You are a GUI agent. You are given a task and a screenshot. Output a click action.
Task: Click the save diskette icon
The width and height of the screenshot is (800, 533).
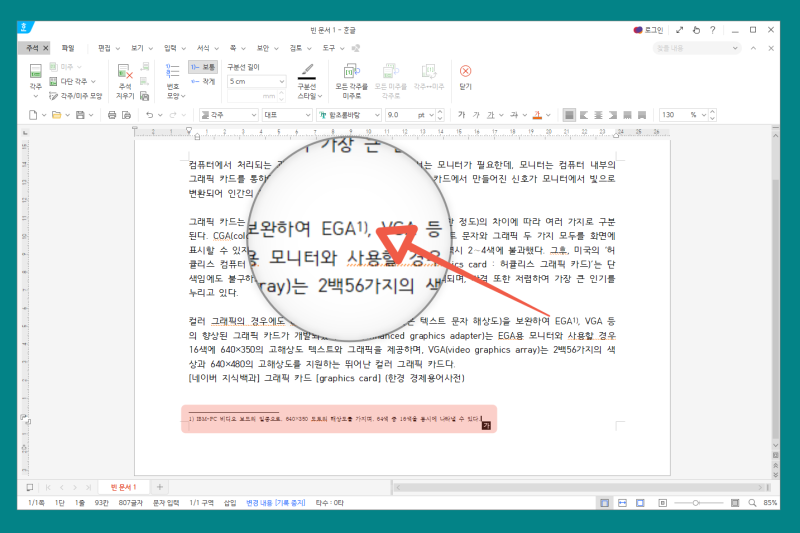80,115
